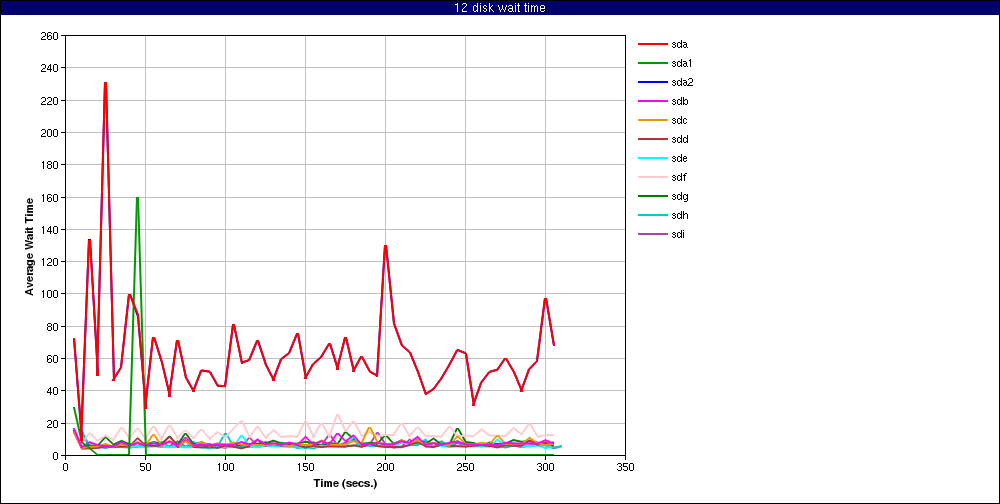The height and width of the screenshot is (504, 1000).
Task: Click the 150 tick label on time axis
Action: click(x=305, y=467)
